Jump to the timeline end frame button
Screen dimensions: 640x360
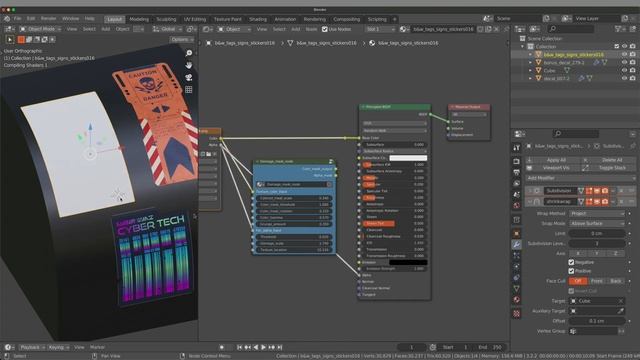coord(280,347)
